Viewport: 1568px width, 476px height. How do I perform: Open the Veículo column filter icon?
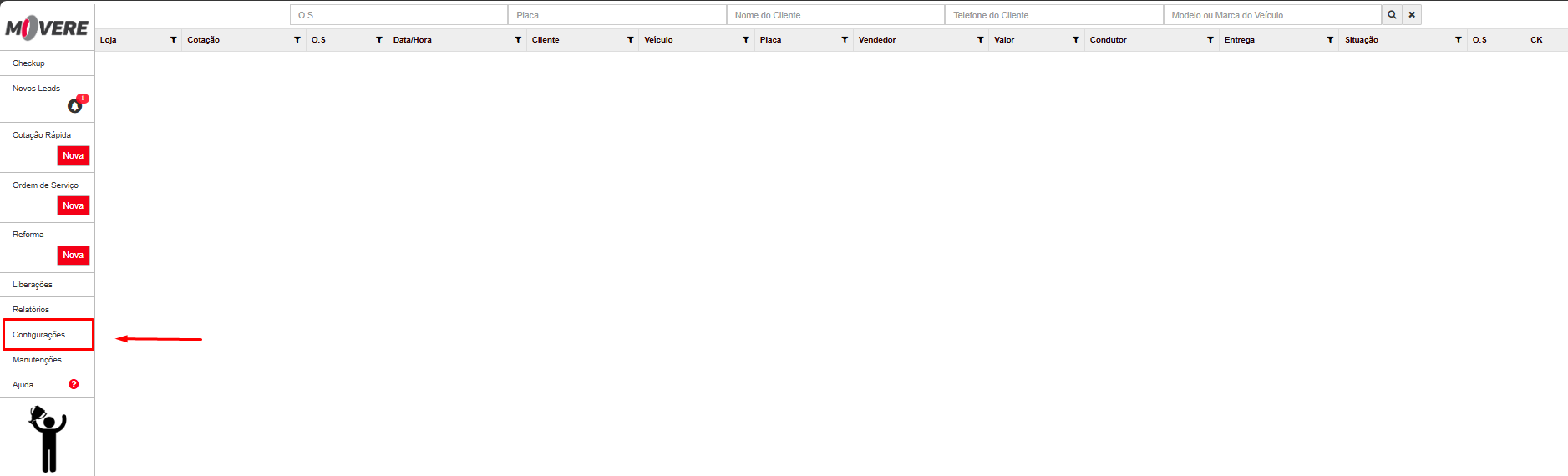(746, 40)
